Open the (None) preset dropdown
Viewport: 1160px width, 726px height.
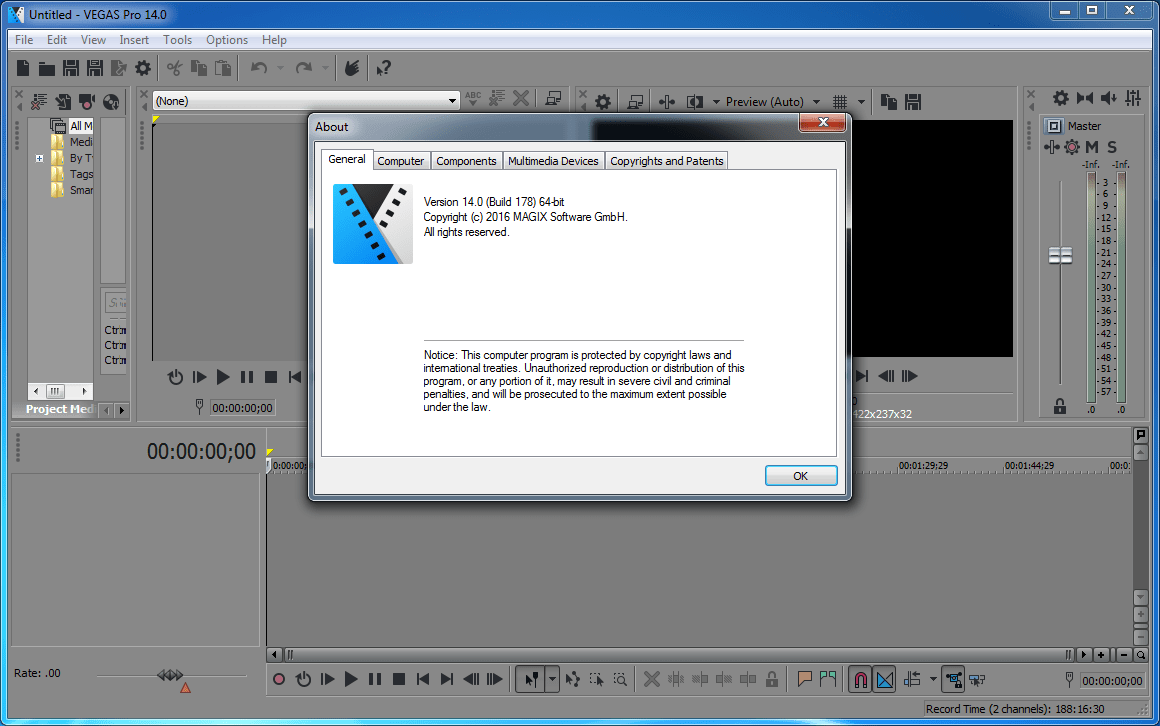pos(306,101)
